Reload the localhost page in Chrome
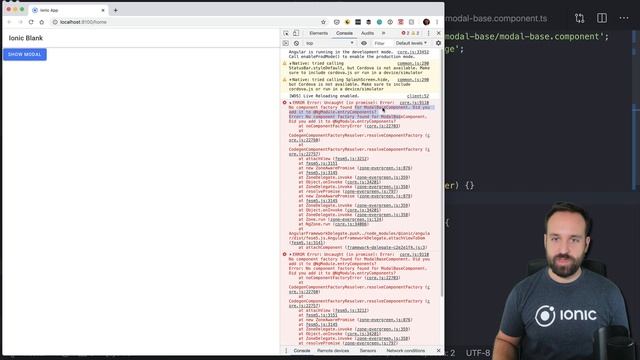640x360 pixels. [31, 22]
